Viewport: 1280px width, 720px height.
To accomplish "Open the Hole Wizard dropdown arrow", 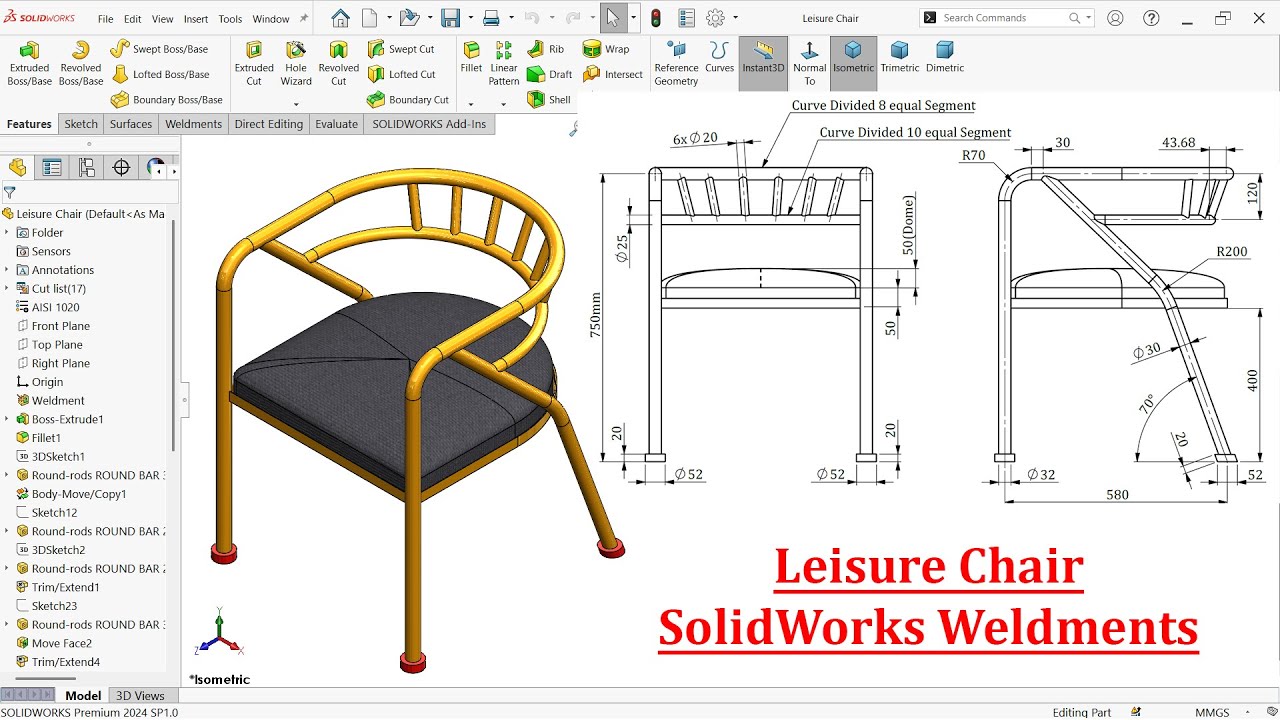I will [x=296, y=103].
